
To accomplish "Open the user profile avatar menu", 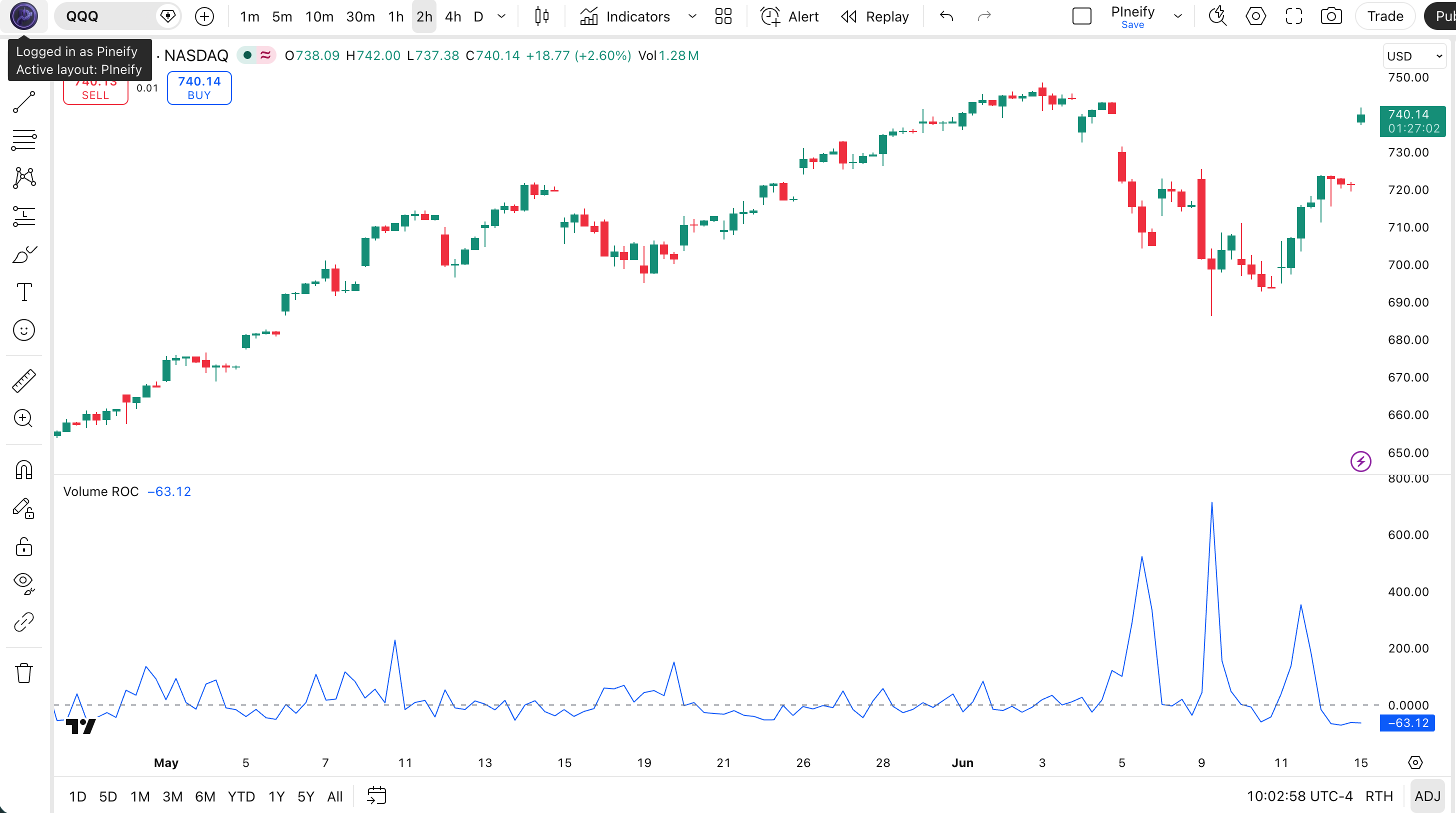I will [x=23, y=16].
